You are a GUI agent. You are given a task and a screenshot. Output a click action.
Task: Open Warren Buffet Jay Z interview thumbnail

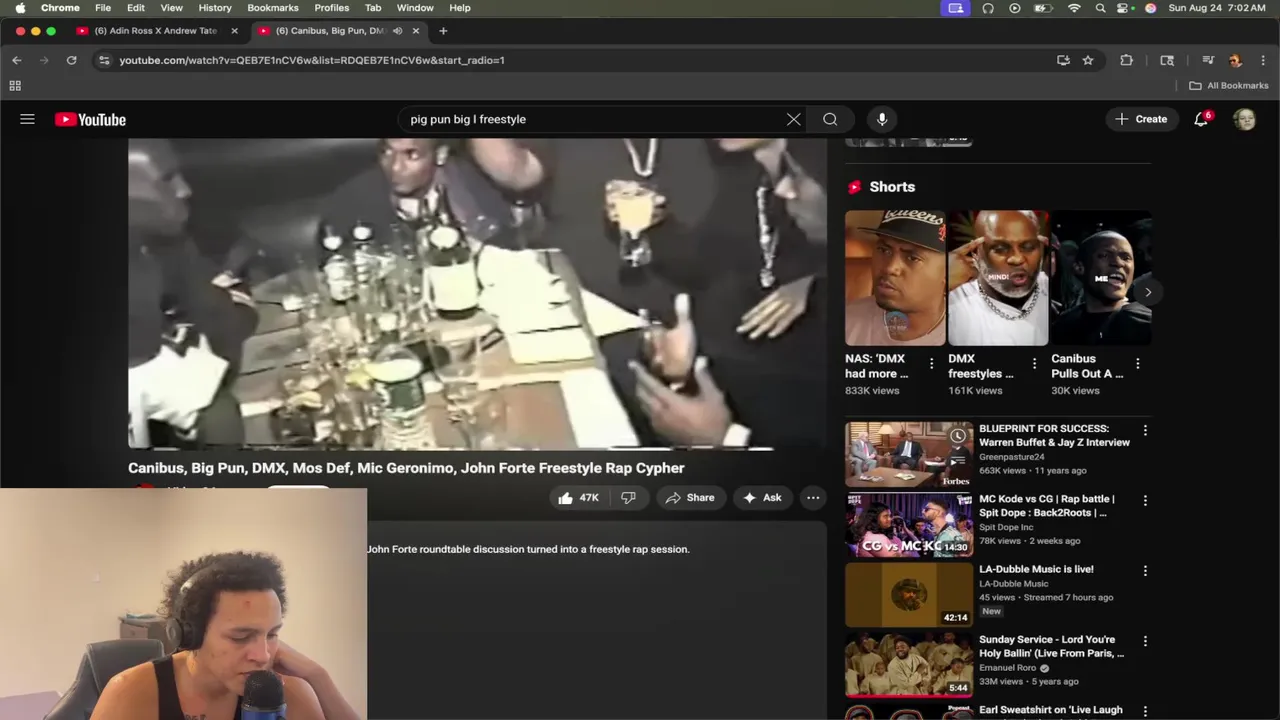909,454
